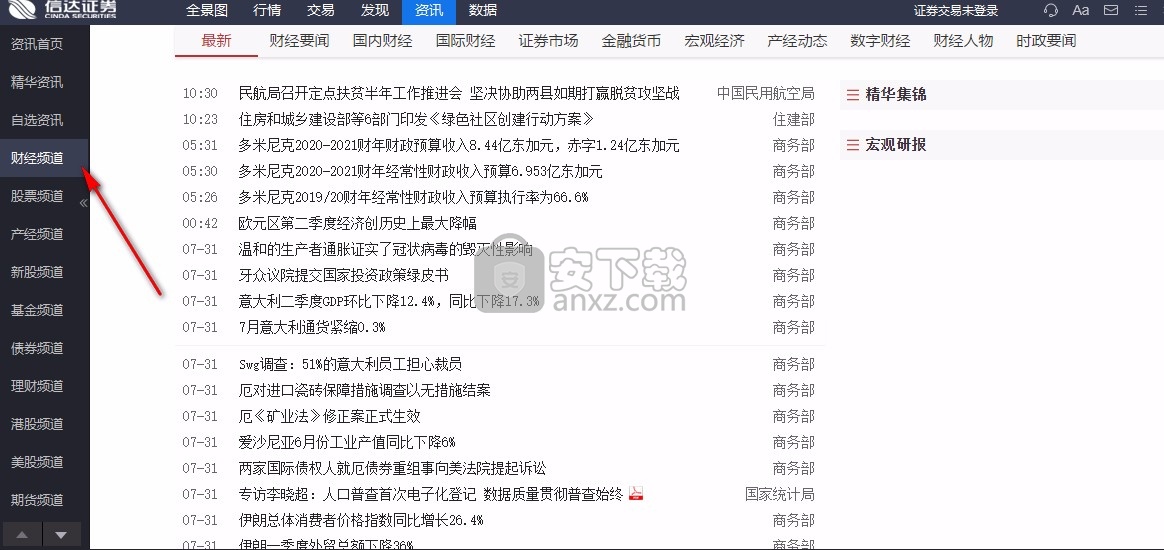Open the 发现 menu
1164x550 pixels.
coord(375,10)
